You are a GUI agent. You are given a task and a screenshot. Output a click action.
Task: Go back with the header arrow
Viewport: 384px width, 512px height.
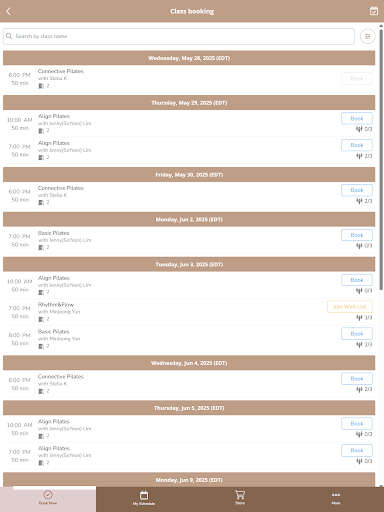click(x=9, y=11)
